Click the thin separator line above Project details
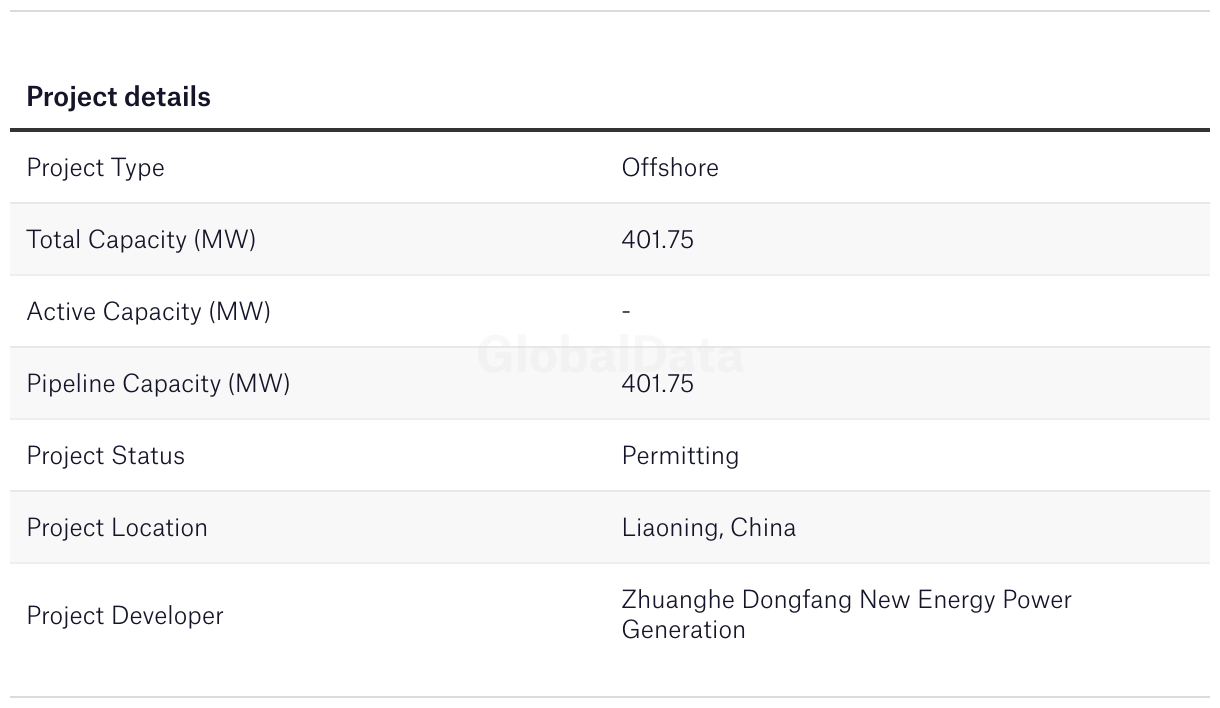This screenshot has height=708, width=1220. pos(610,11)
